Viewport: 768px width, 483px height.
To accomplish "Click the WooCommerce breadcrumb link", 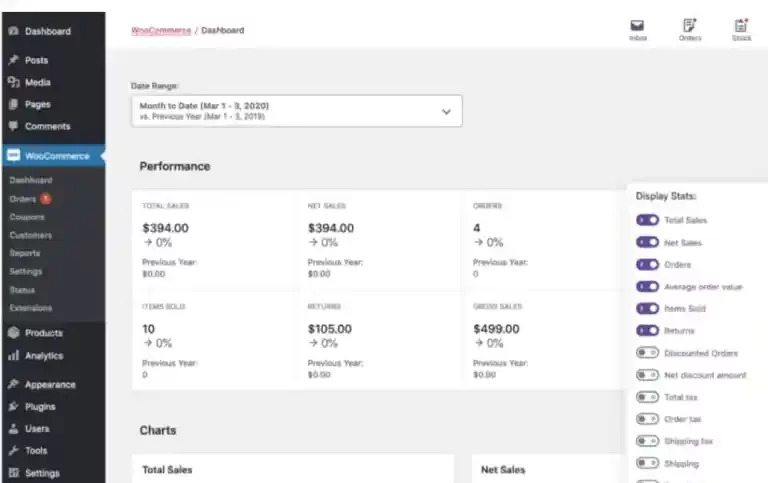I will coord(160,30).
